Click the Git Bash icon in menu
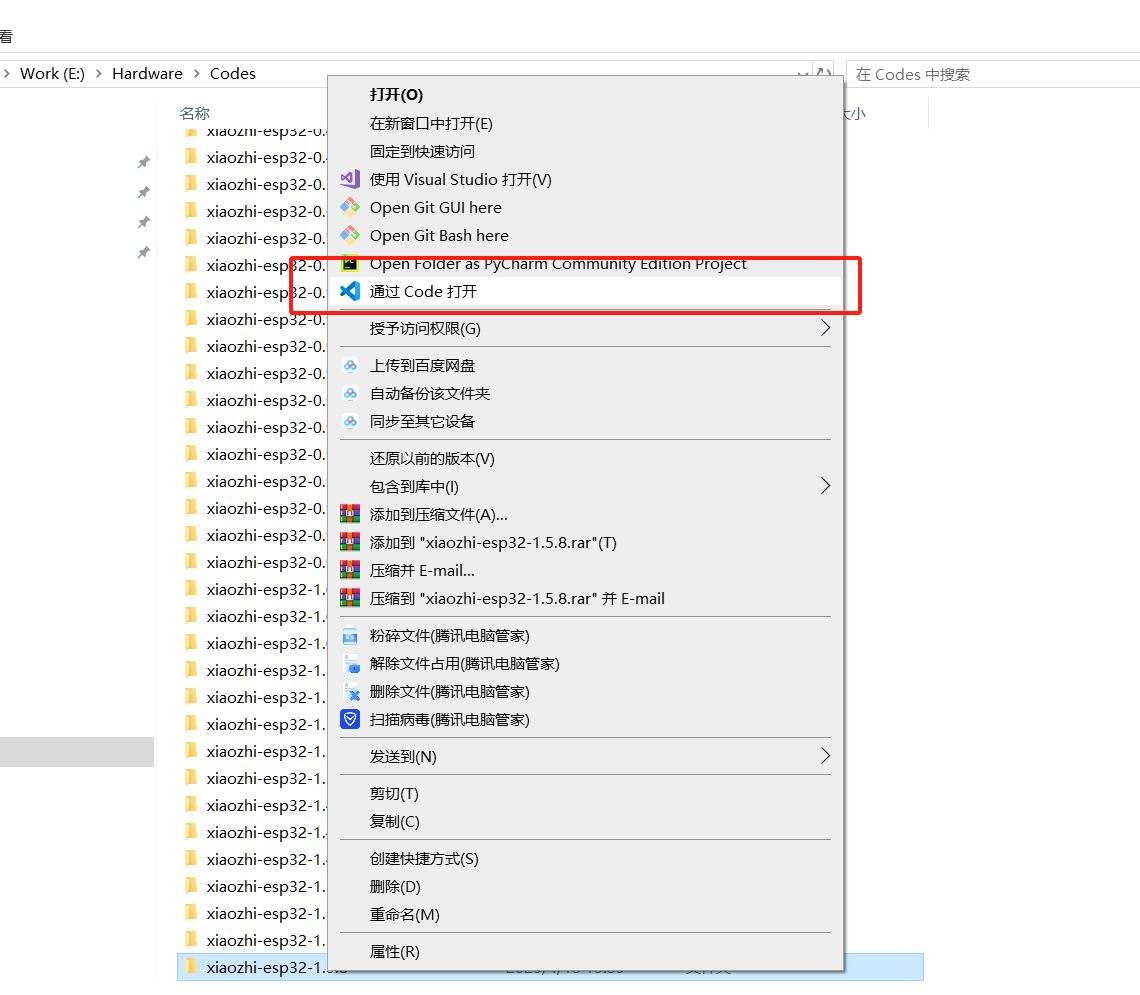Image resolution: width=1140 pixels, height=995 pixels. [x=350, y=236]
